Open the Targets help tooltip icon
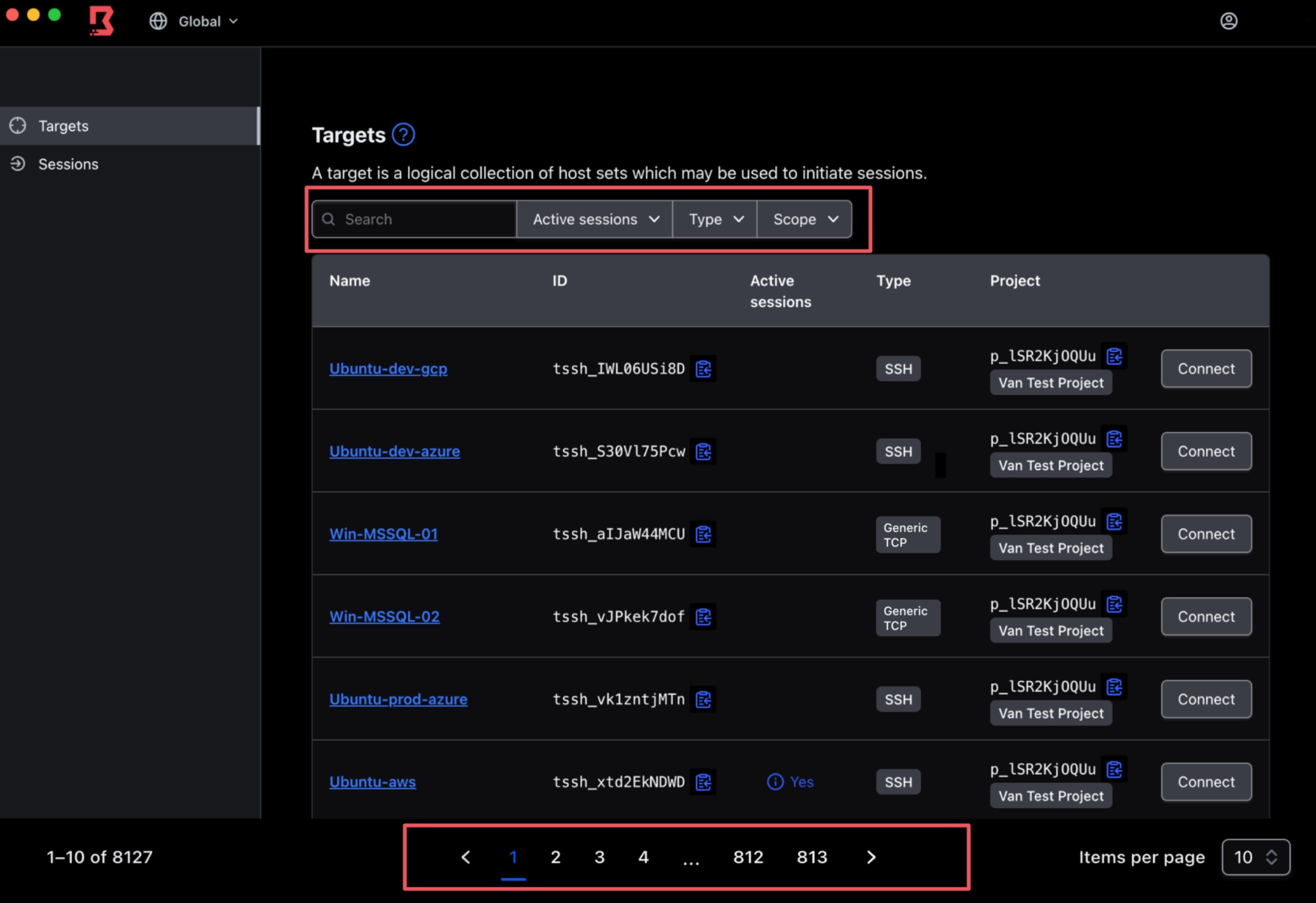 click(x=404, y=134)
